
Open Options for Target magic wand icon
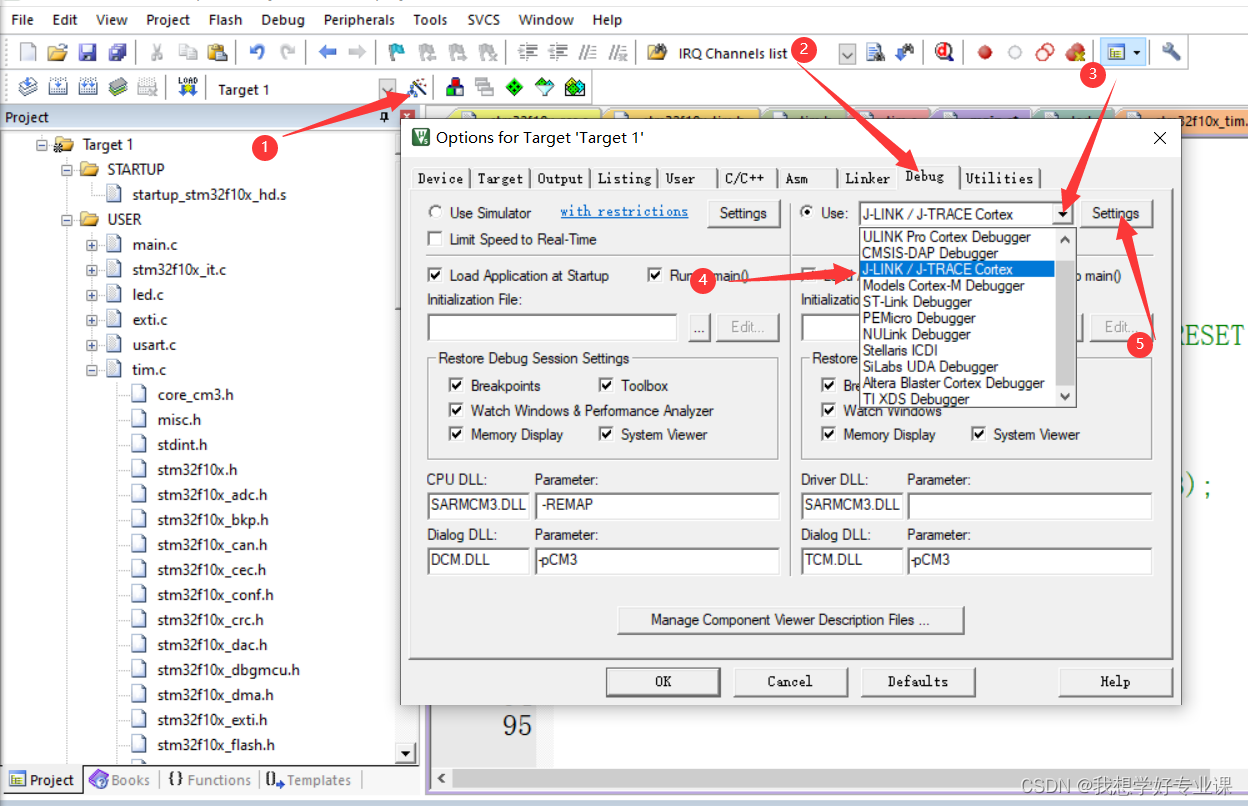click(417, 88)
